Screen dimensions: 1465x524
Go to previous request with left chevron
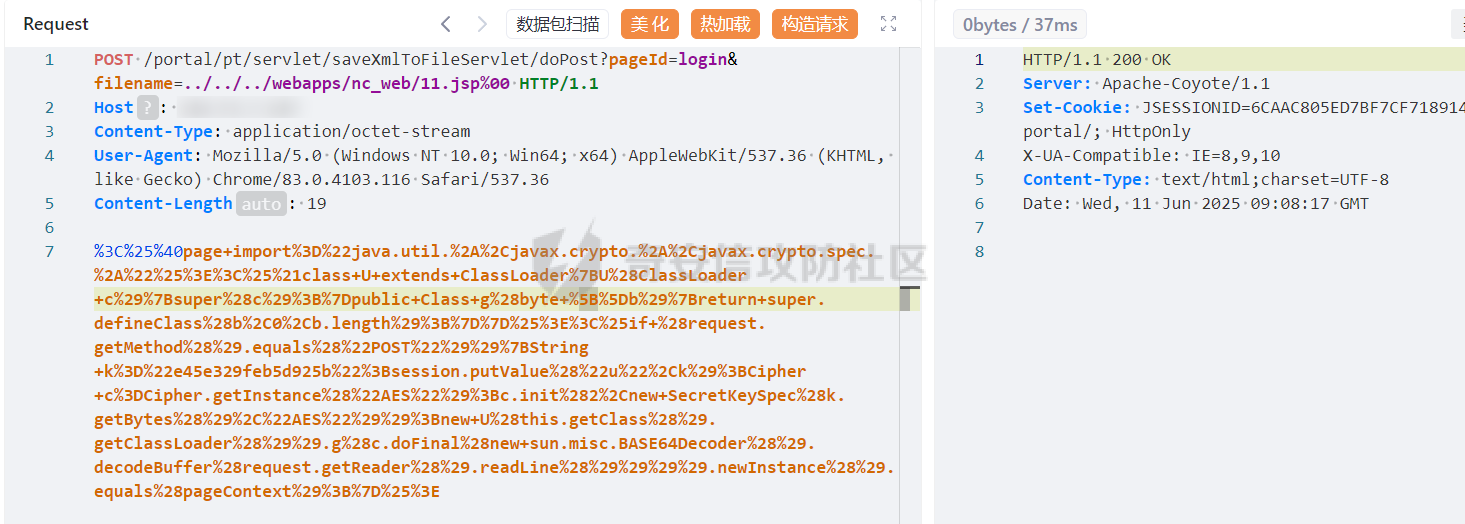point(446,24)
